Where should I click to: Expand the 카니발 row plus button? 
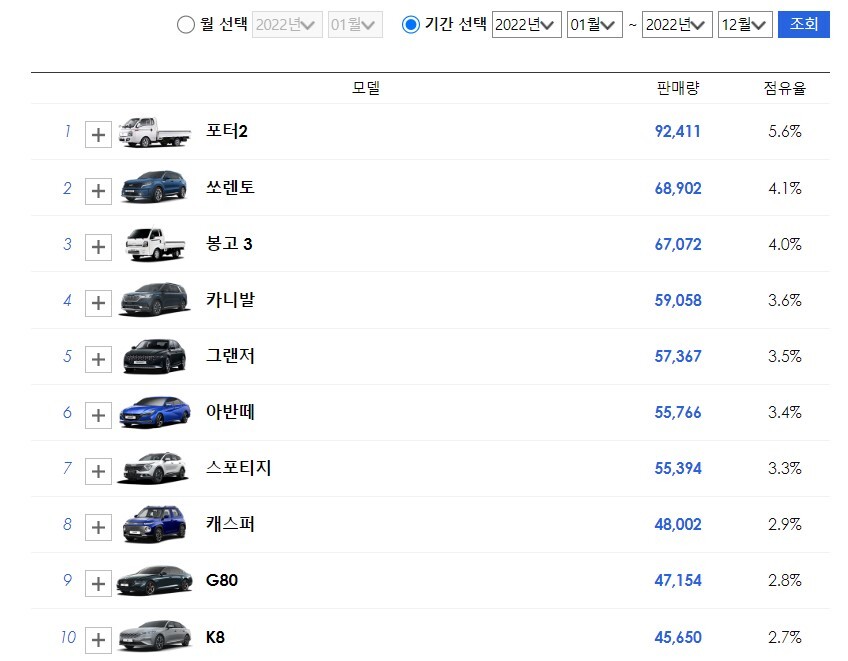(98, 303)
